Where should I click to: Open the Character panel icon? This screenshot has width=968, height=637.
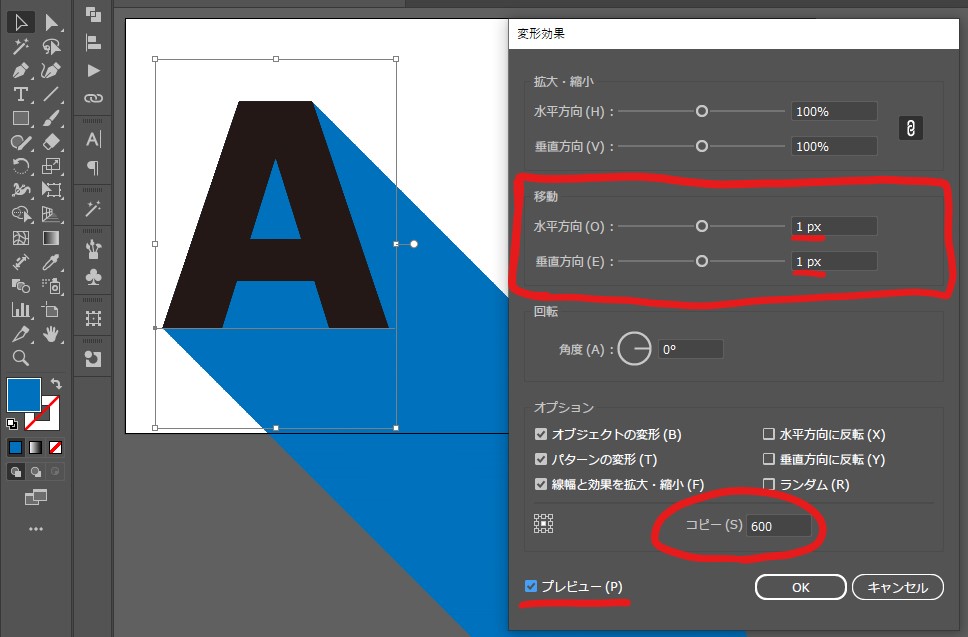point(93,139)
